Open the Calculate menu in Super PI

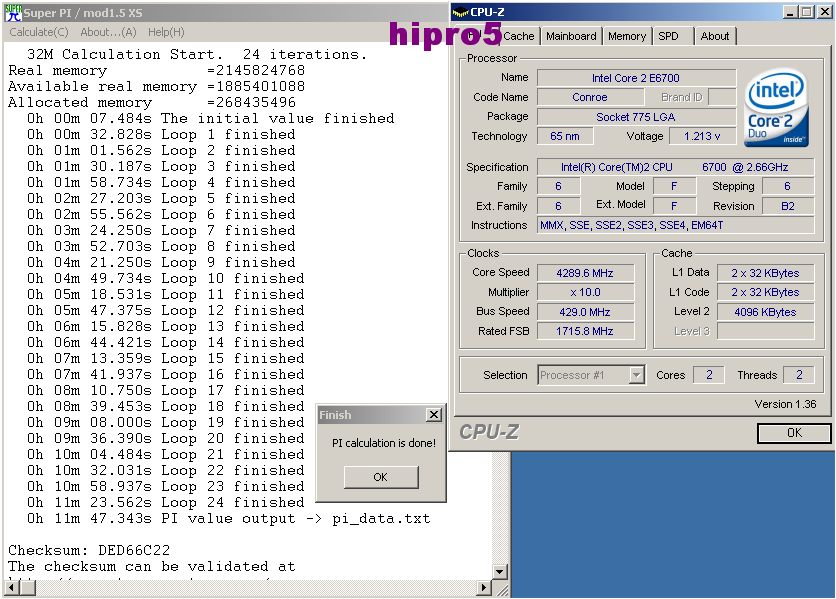38,32
